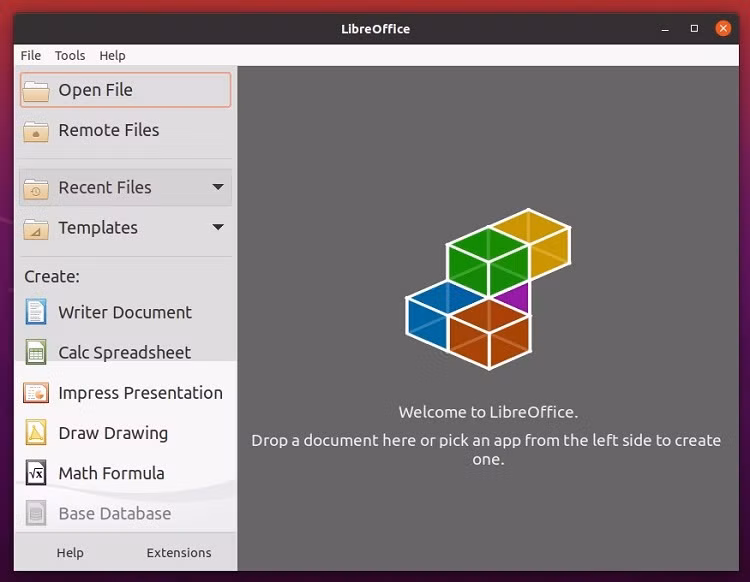Click the Base Database icon
This screenshot has height=582, width=750.
36,513
